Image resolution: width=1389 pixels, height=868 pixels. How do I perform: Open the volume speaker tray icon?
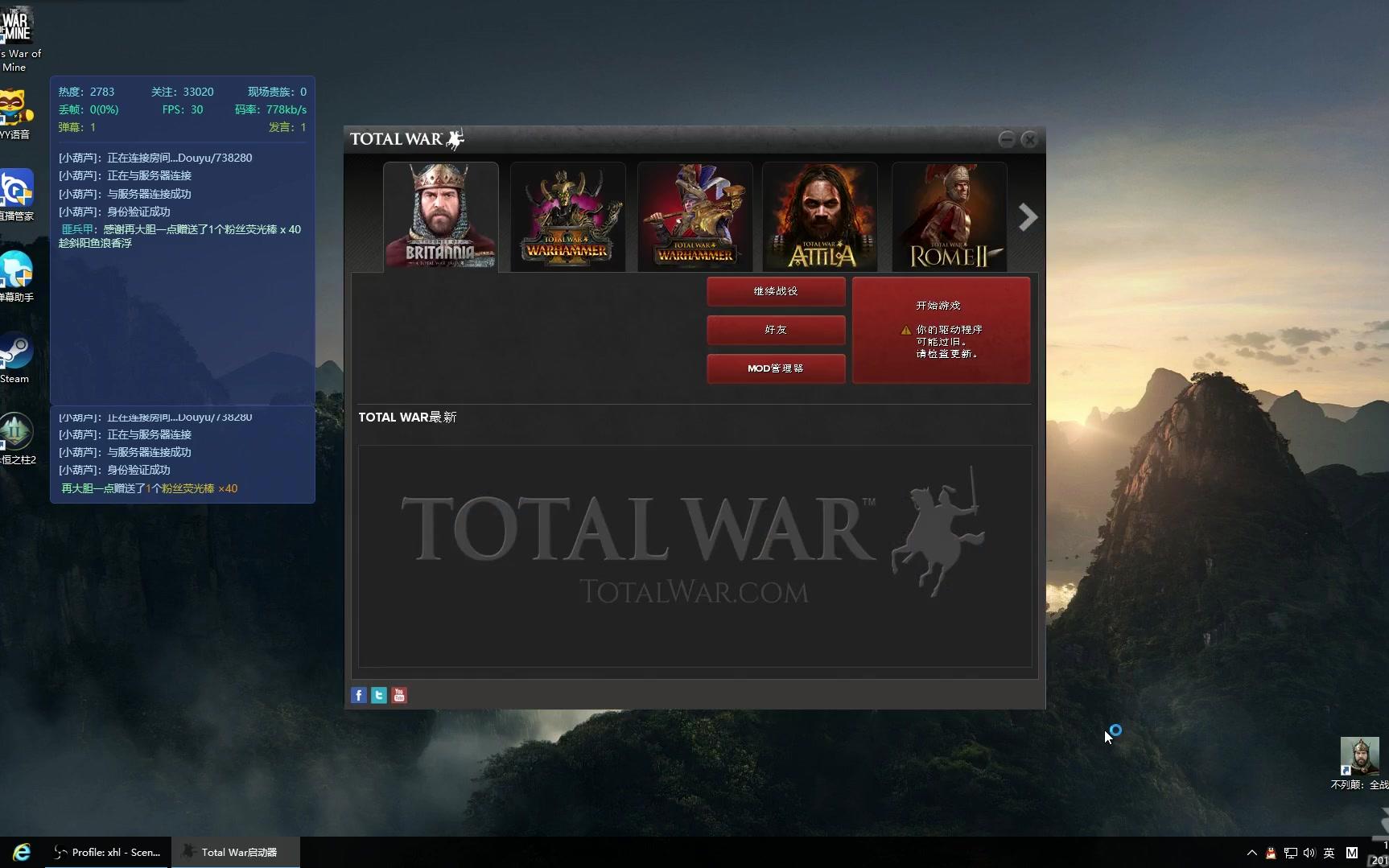pos(1309,853)
